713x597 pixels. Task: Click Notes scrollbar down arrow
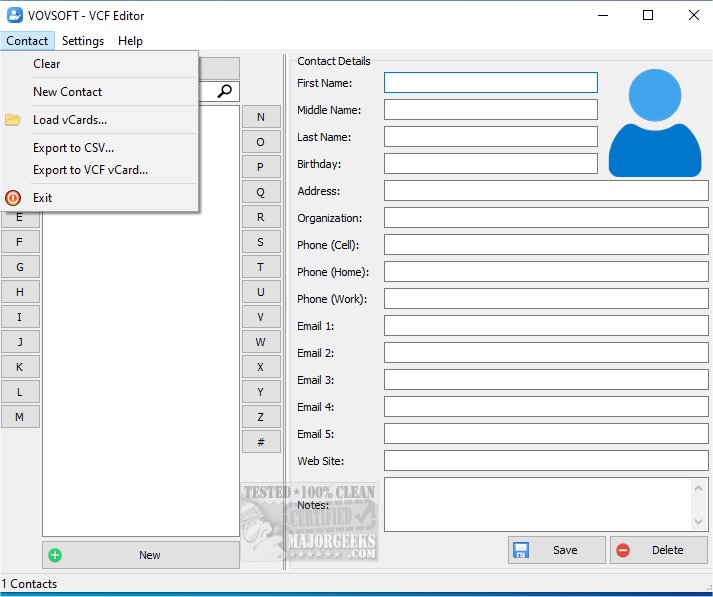[699, 522]
